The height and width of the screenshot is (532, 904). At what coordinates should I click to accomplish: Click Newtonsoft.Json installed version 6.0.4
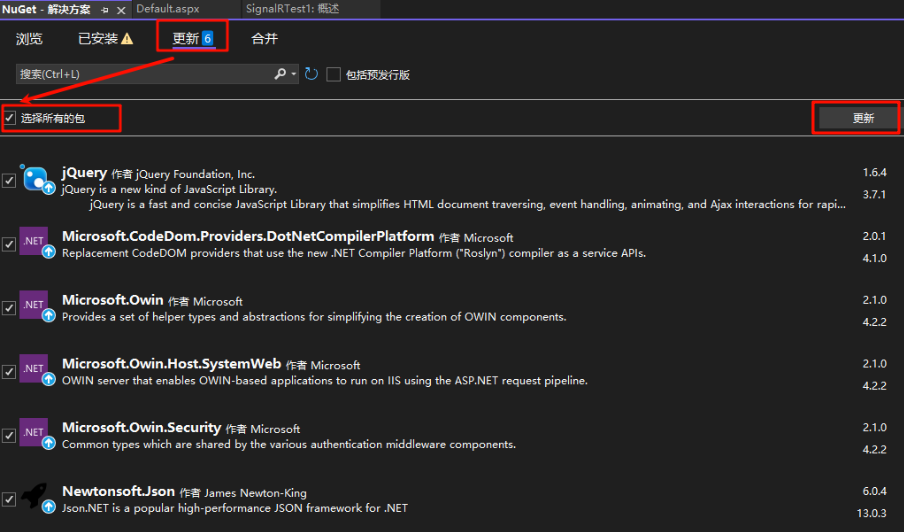click(874, 491)
